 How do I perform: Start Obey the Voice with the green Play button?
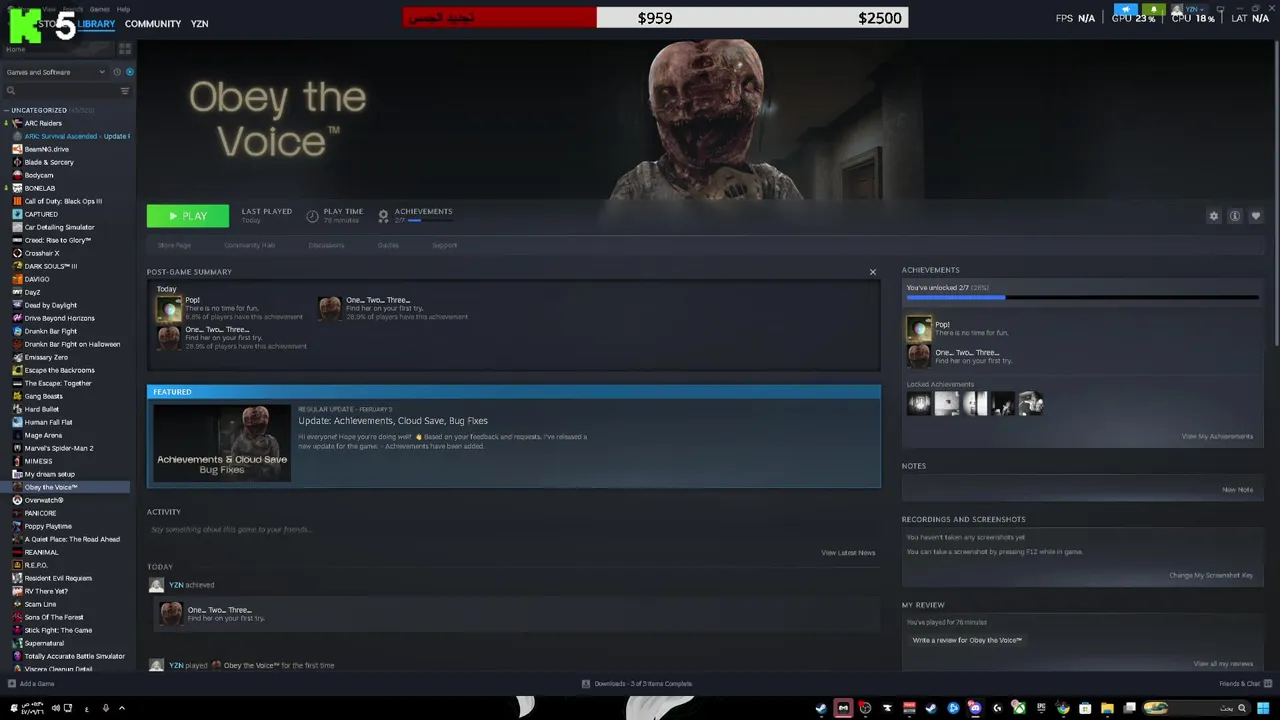coord(188,216)
